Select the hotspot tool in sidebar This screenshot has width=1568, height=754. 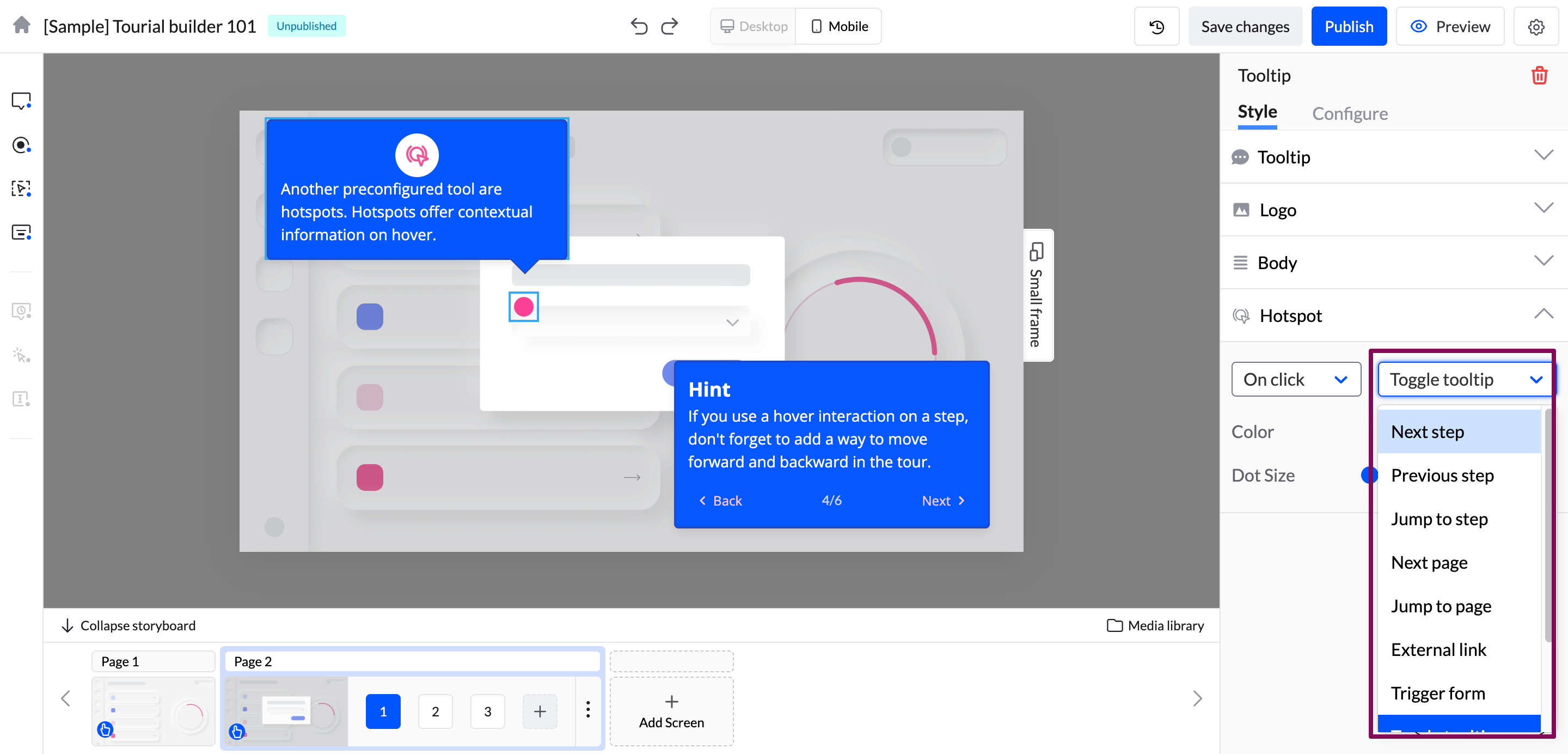(x=21, y=145)
